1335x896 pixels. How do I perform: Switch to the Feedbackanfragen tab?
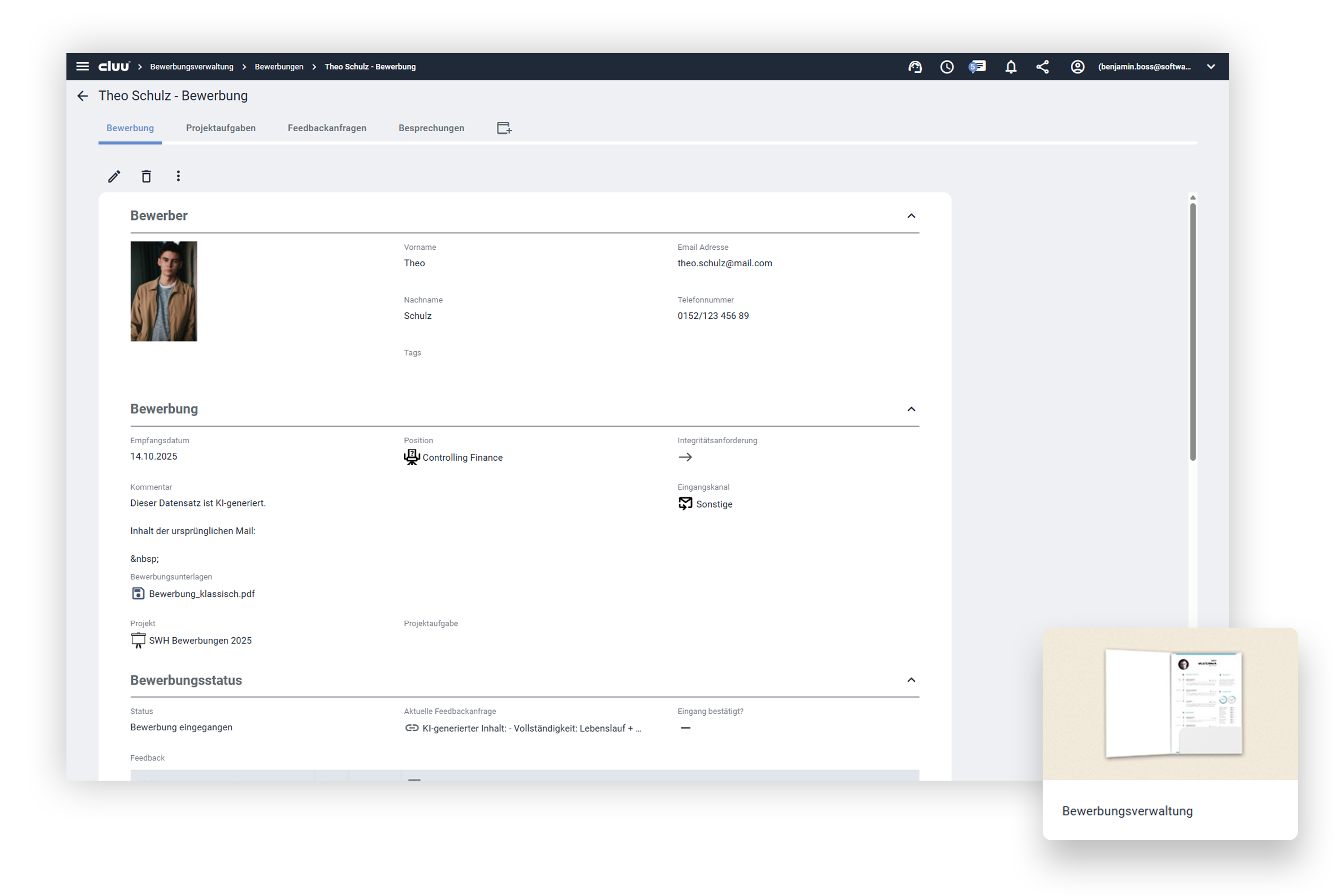327,128
